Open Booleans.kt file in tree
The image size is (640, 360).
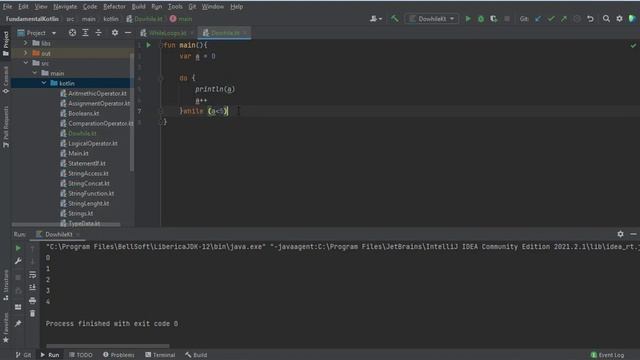pyautogui.click(x=80, y=113)
